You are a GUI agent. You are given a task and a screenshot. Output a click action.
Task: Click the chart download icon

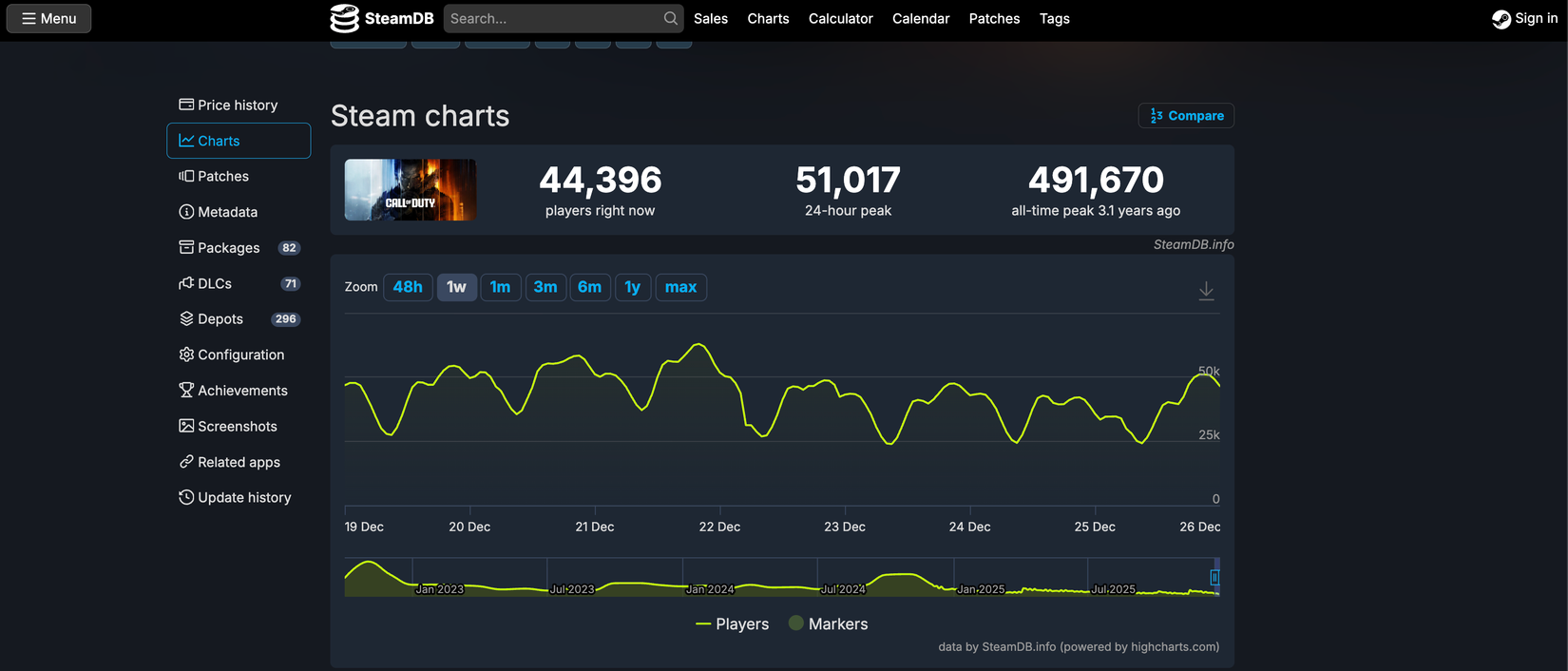coord(1206,291)
